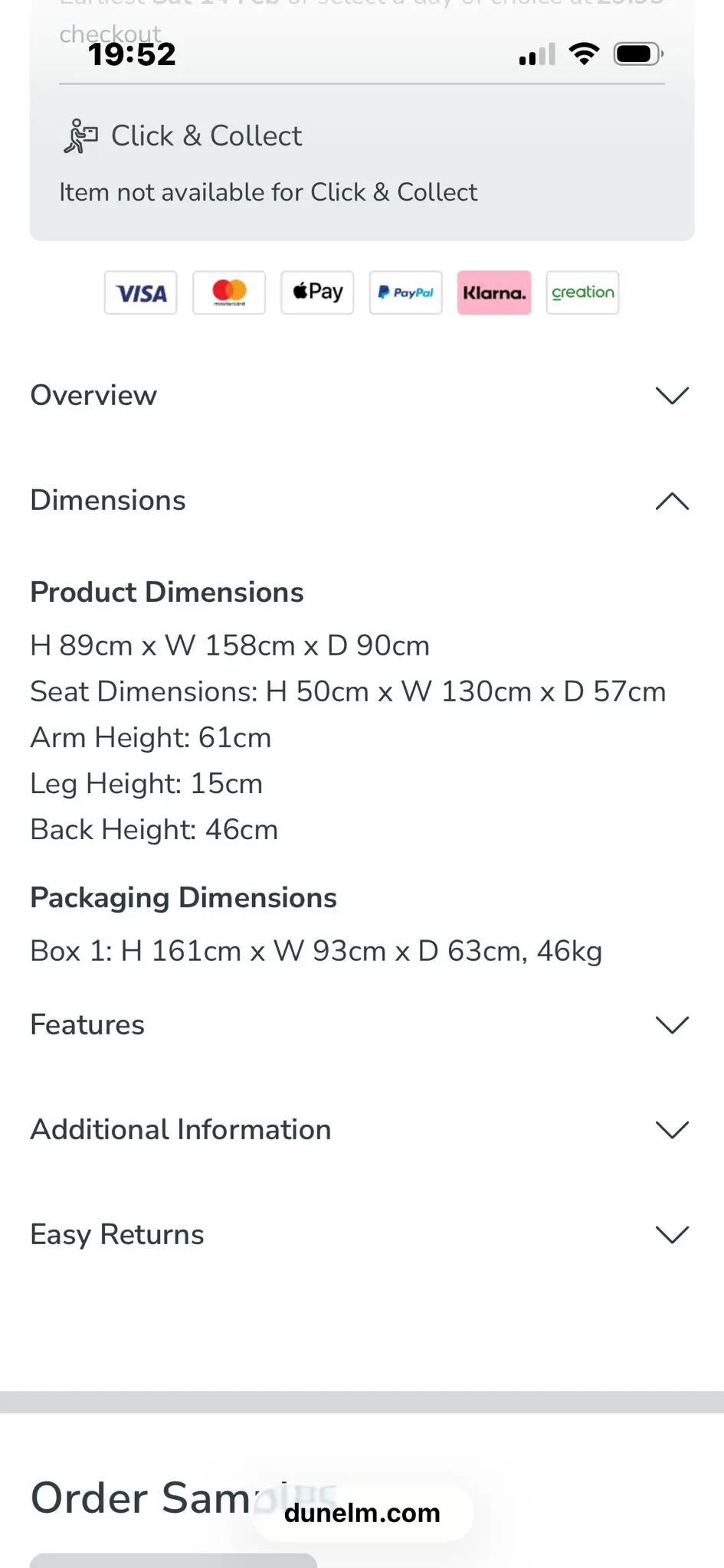Tap the Easy Returns heading
Viewport: 724px width, 1568px height.
pyautogui.click(x=117, y=1235)
